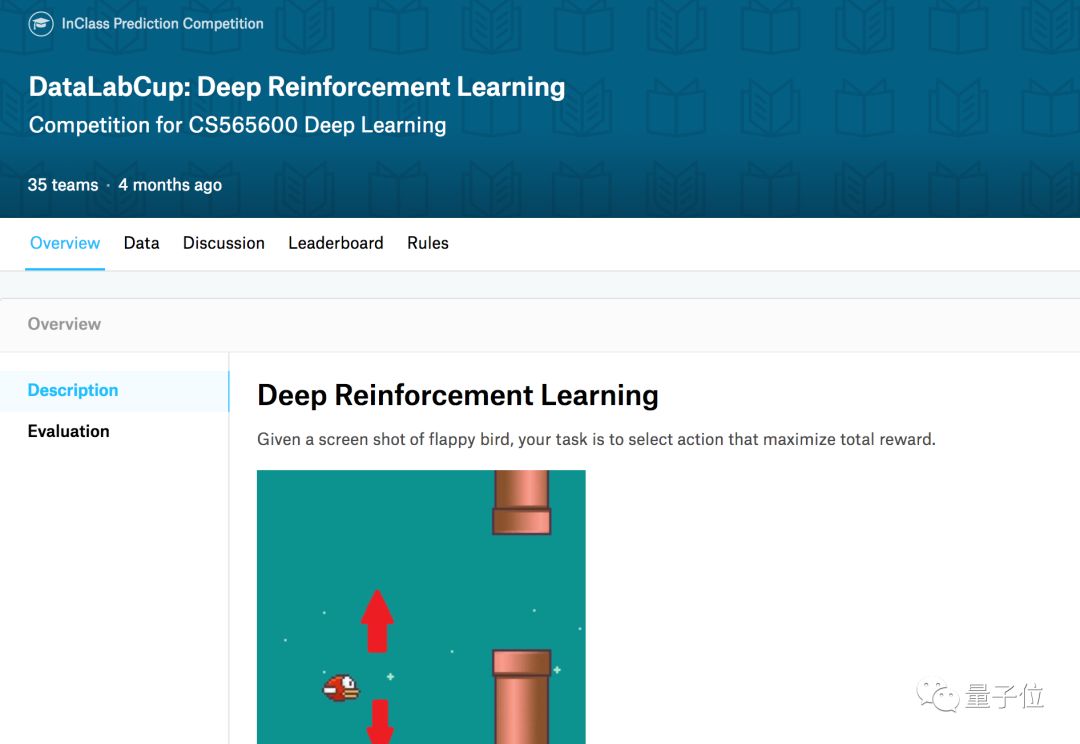Select Description in the sidebar
This screenshot has height=744, width=1080.
[114, 391]
